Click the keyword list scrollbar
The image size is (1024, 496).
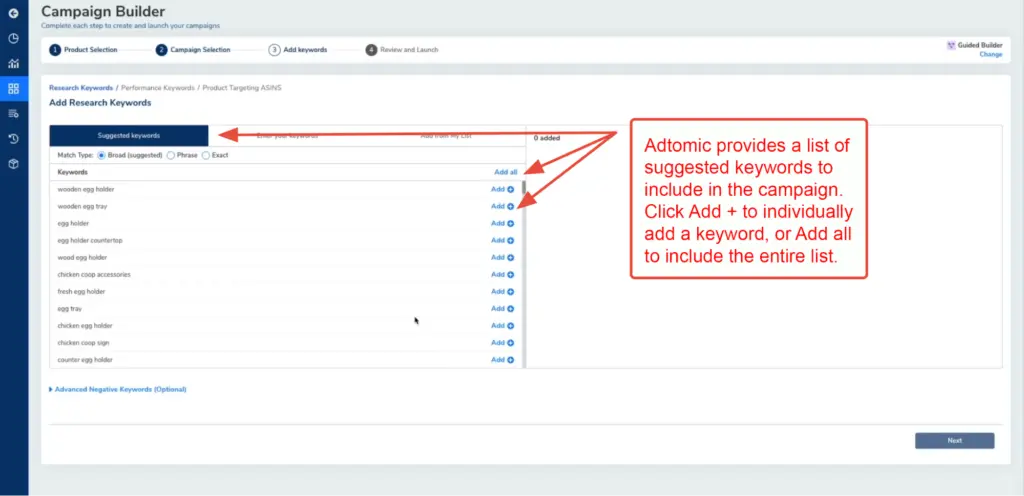523,190
